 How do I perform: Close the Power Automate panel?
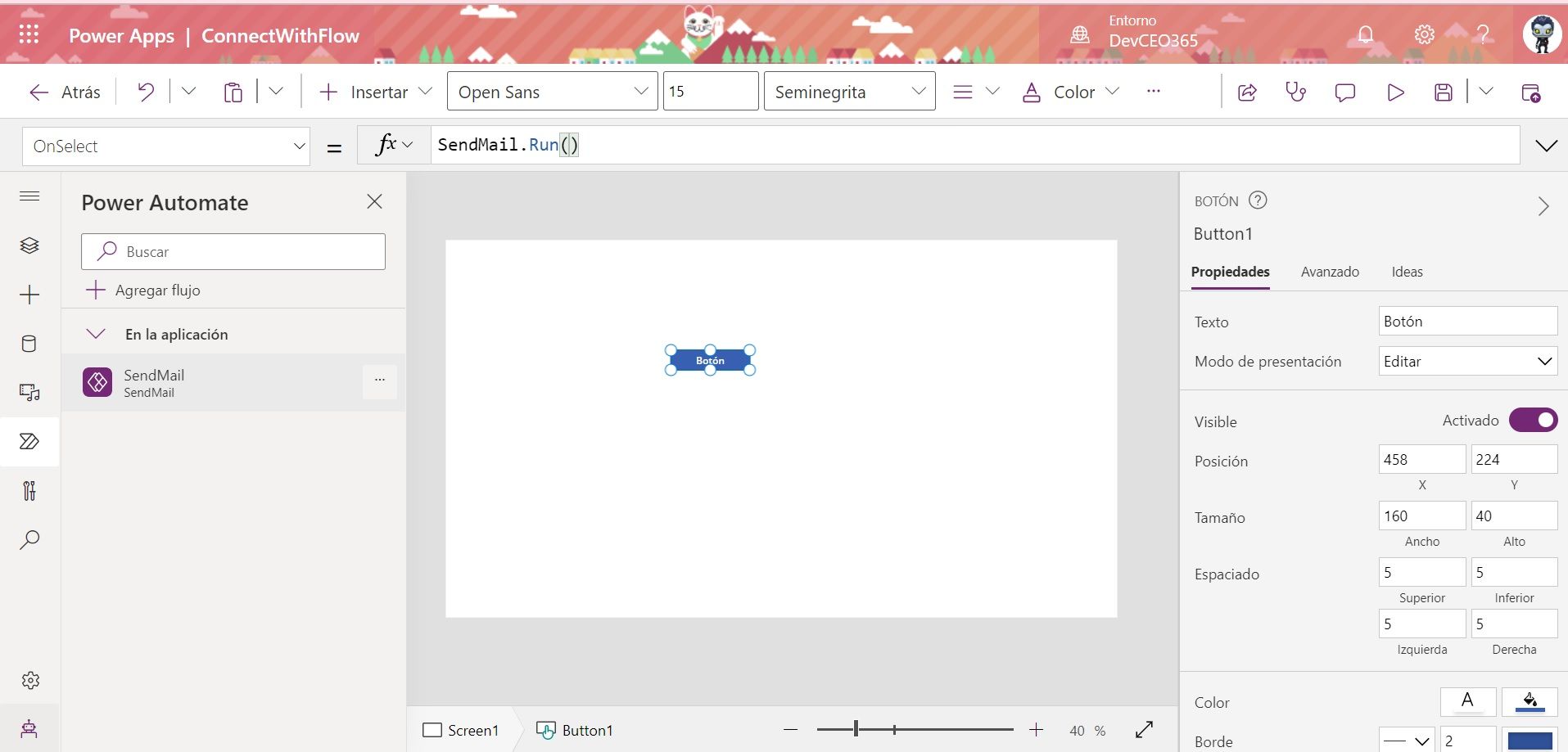tap(375, 201)
